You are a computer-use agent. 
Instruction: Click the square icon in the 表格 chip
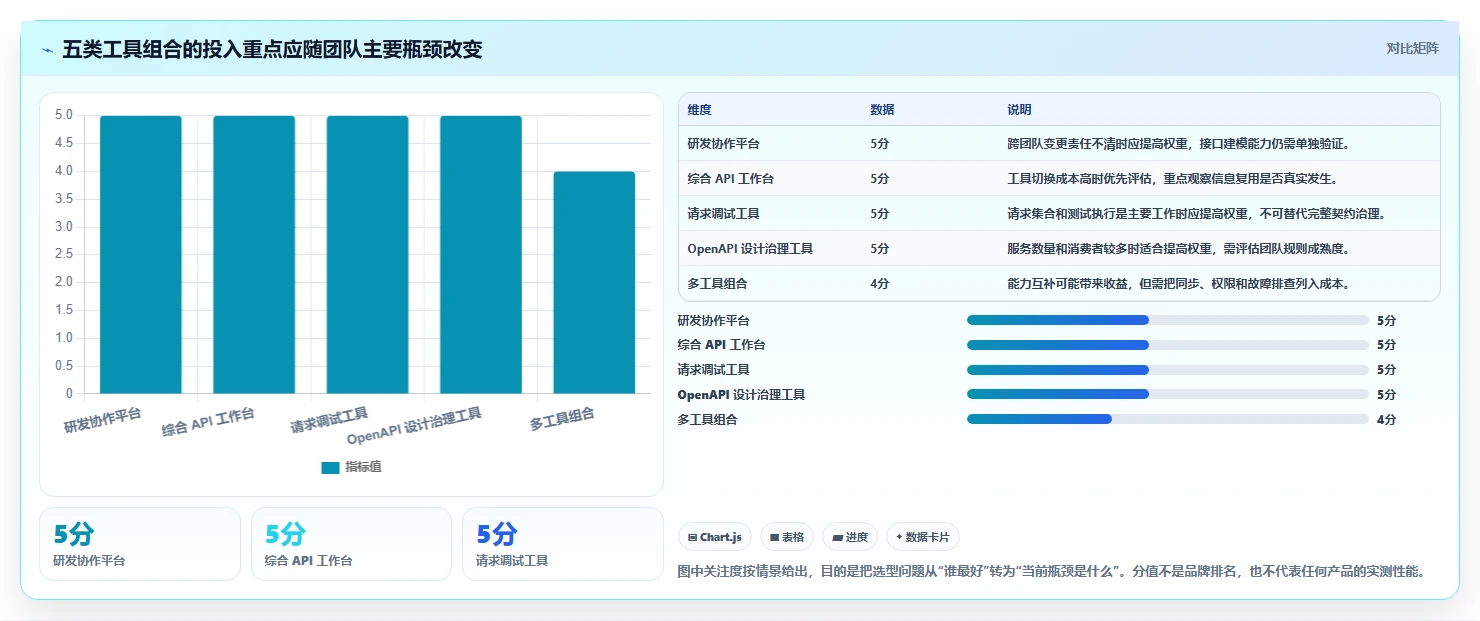[x=774, y=537]
